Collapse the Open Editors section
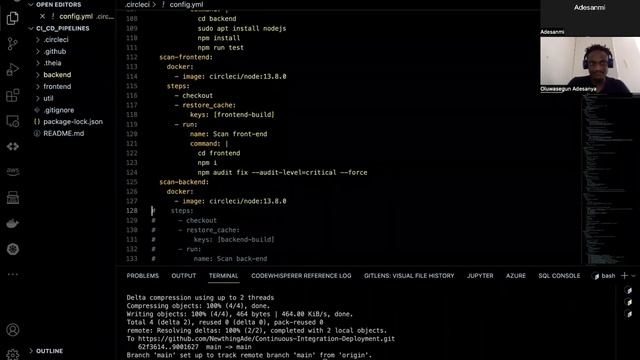Screen dimensions: 640x360 [31, 4]
